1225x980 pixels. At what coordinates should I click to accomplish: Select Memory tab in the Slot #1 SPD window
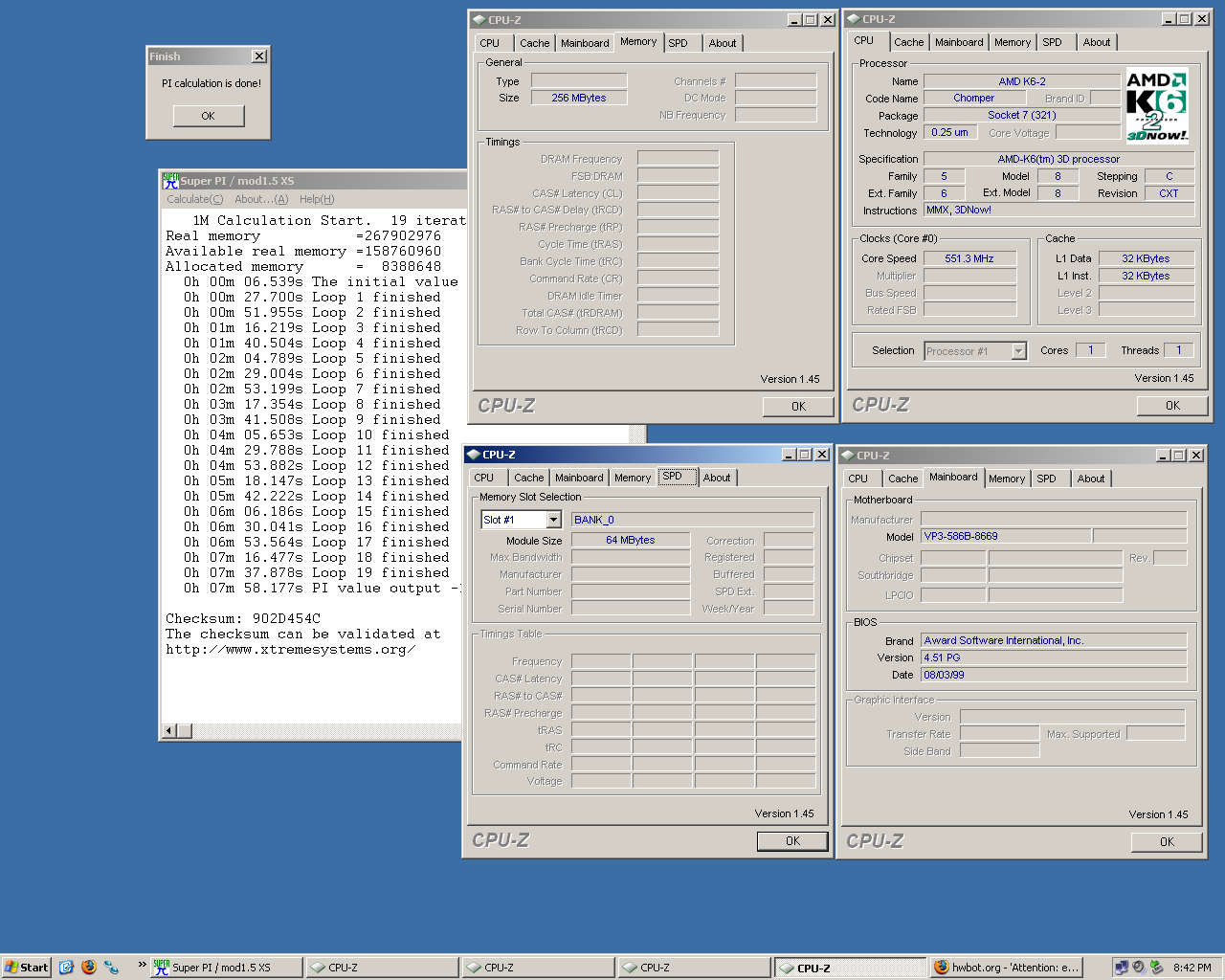click(x=633, y=478)
